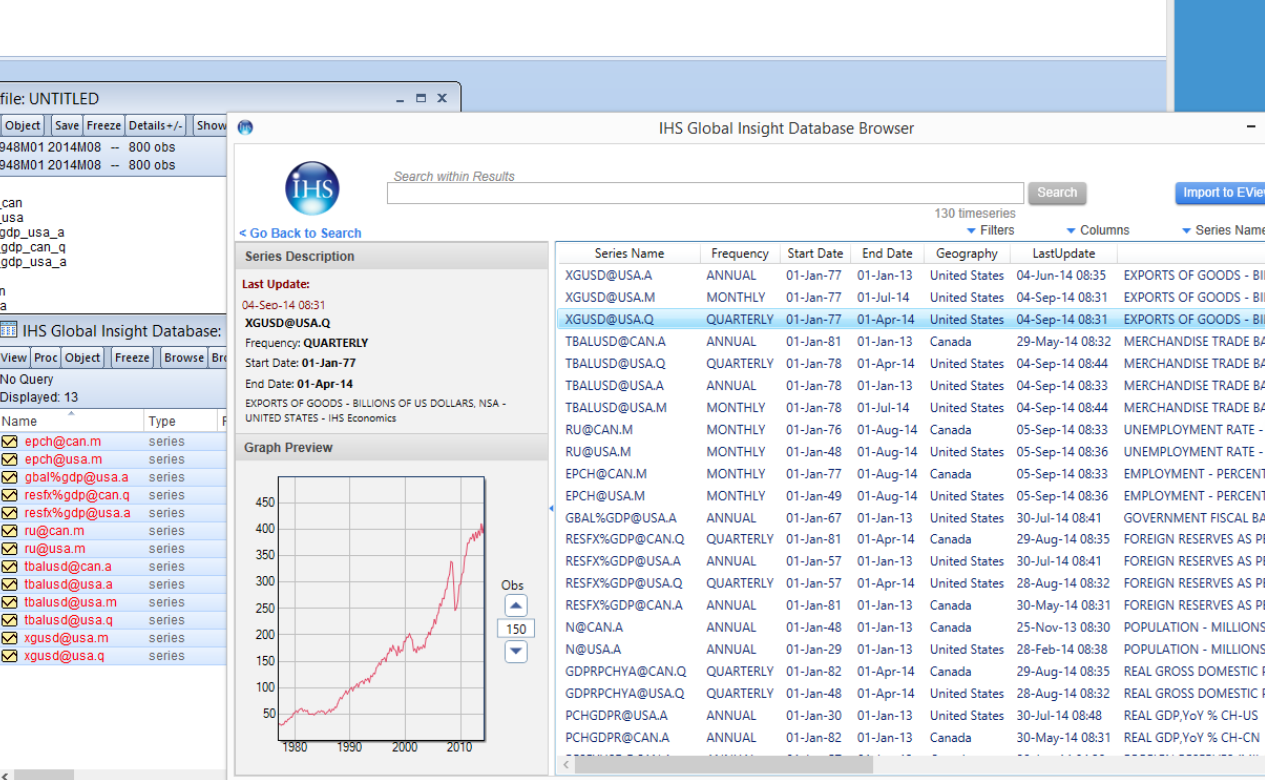Screen dimensions: 1265x780
Task: Open the Object menu in database window
Action: (83, 357)
